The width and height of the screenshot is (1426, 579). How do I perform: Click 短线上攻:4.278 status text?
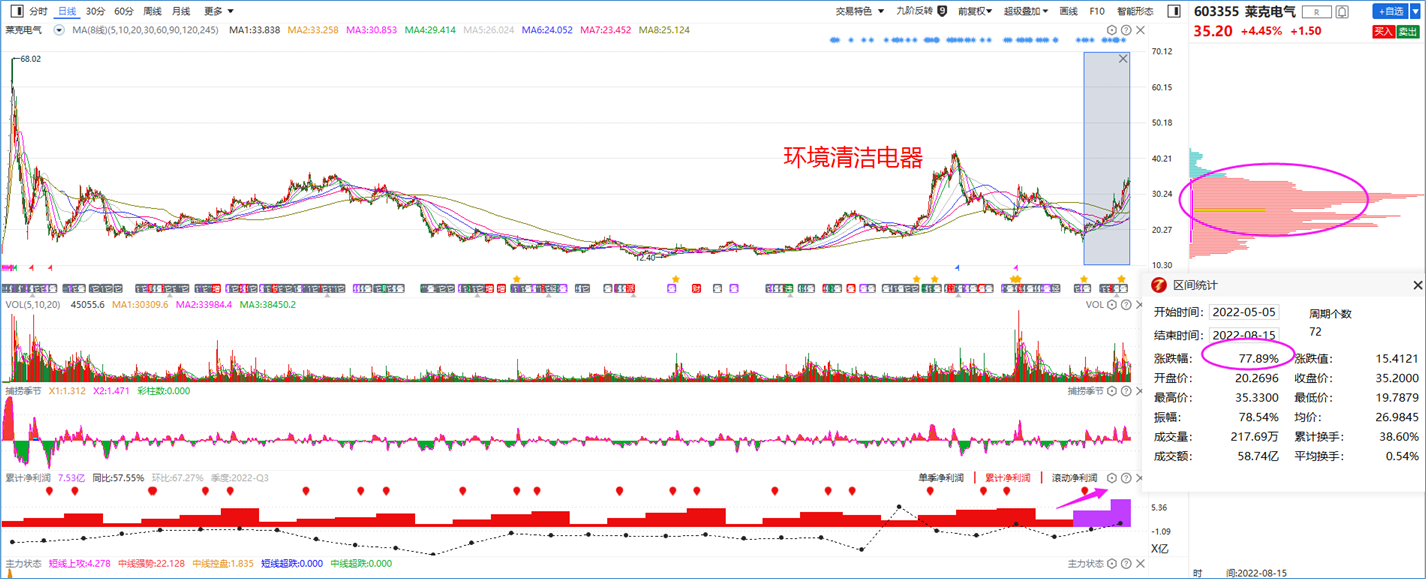[79, 564]
